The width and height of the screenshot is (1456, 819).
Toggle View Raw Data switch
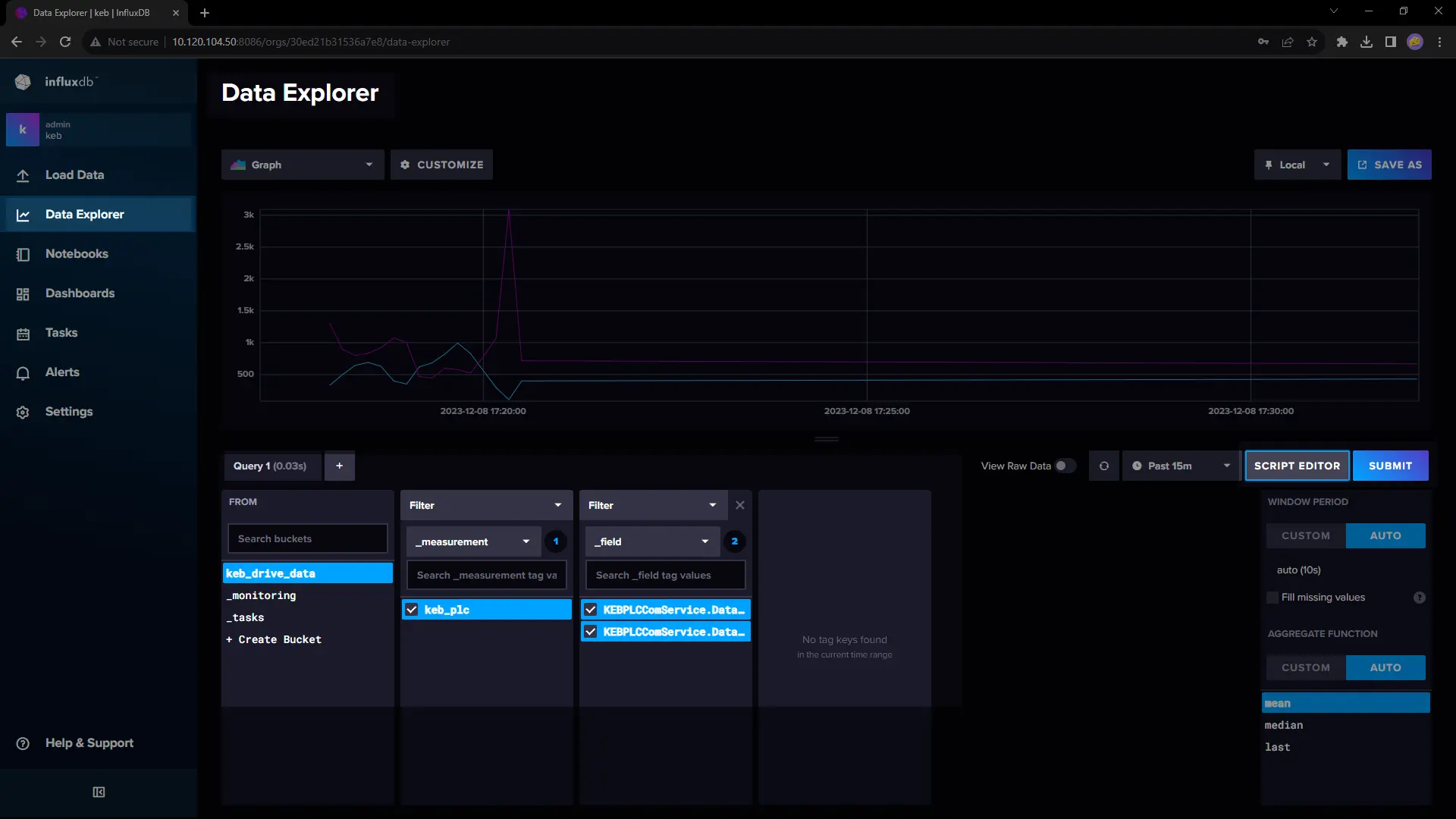(x=1065, y=466)
